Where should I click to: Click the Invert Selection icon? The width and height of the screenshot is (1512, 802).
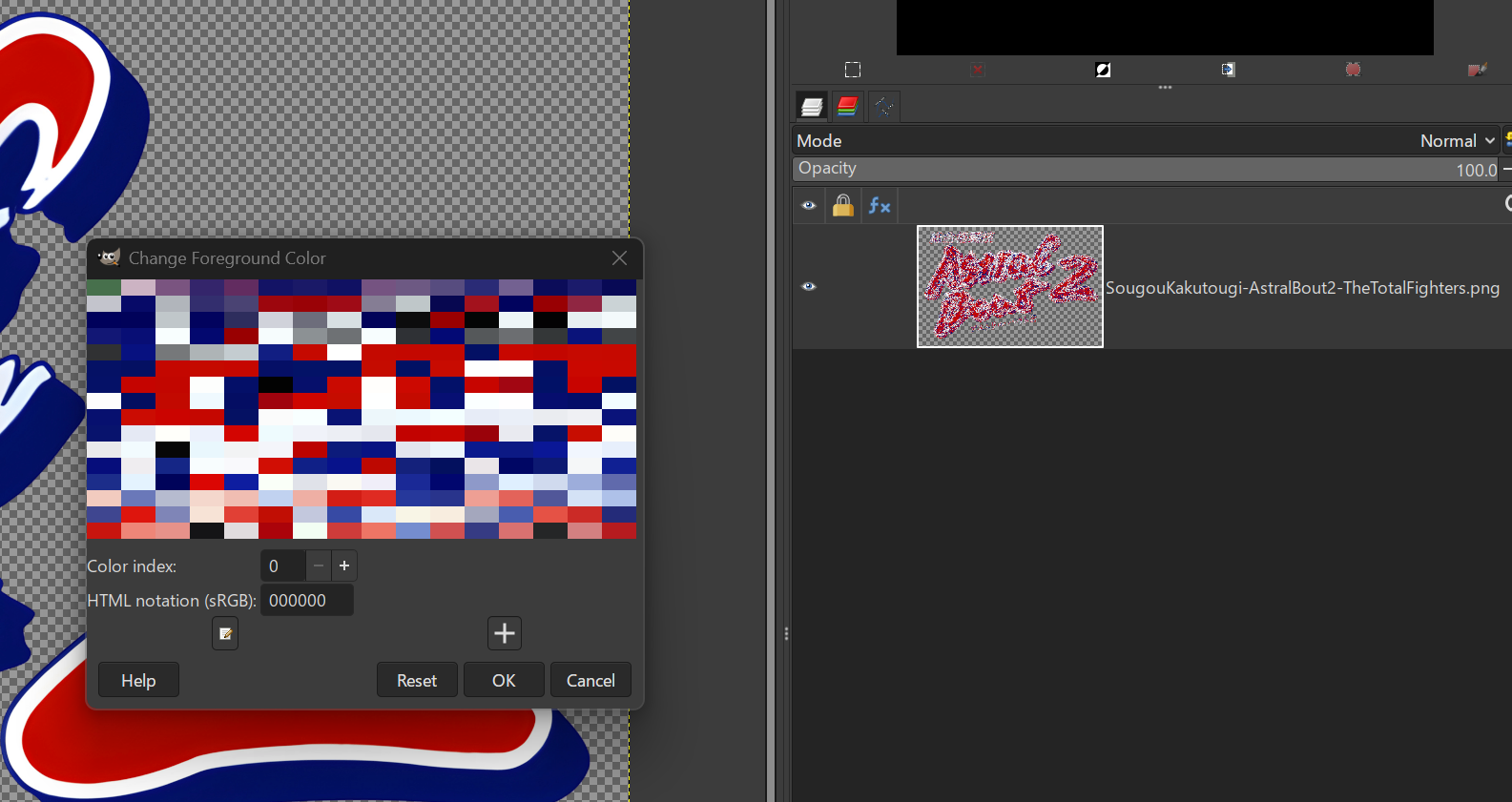1103,70
